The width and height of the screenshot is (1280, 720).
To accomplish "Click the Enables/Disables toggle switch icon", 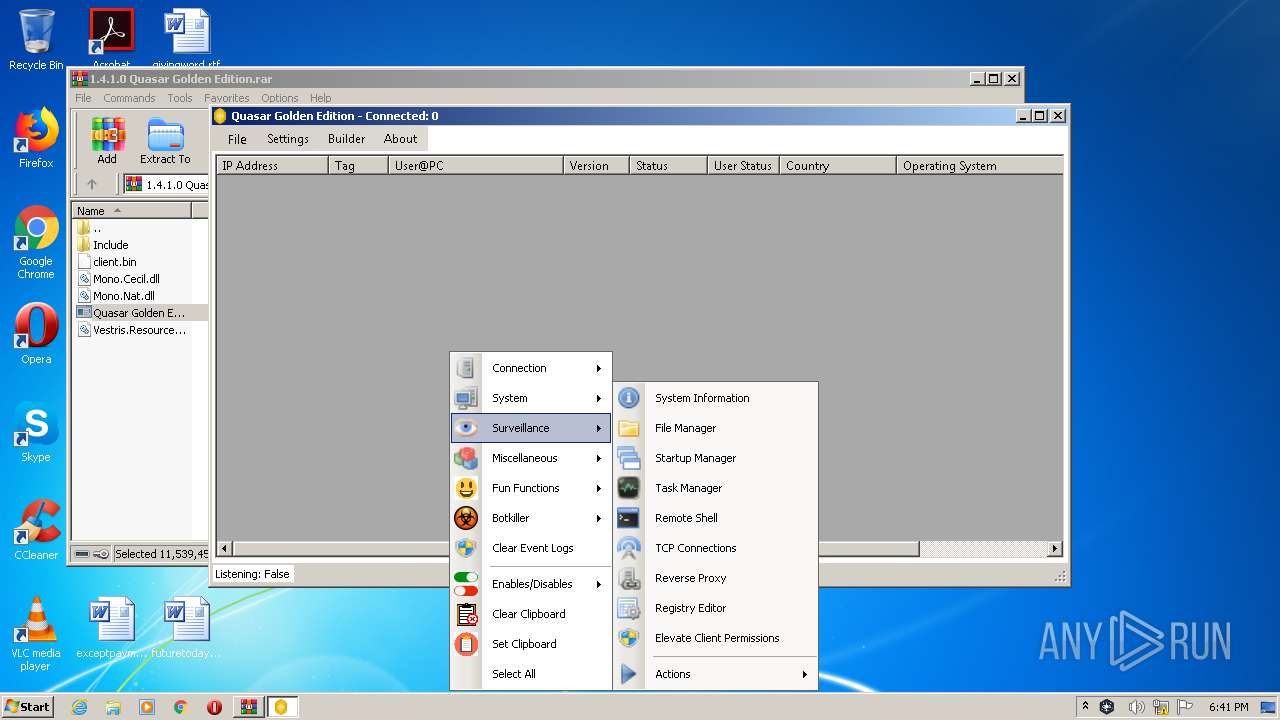I will (x=466, y=584).
